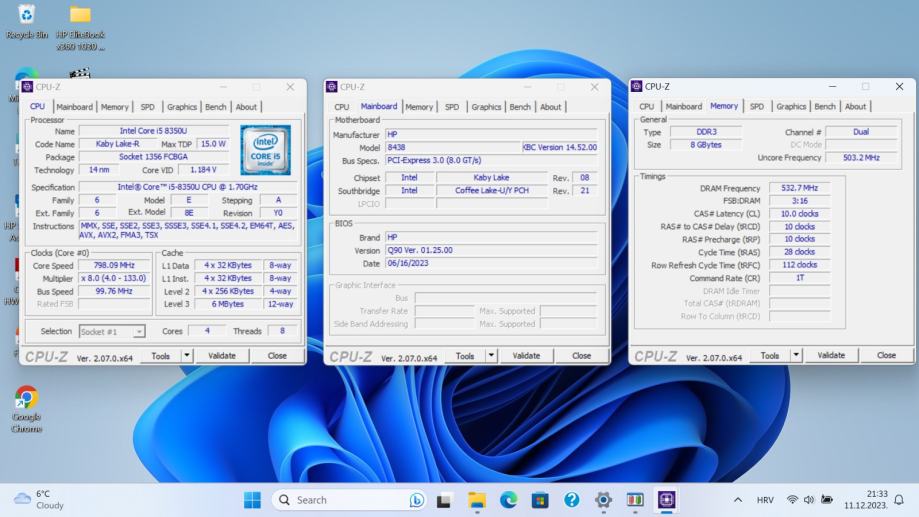Open File Explorer from the taskbar
Viewport: 919px width, 517px height.
point(476,499)
